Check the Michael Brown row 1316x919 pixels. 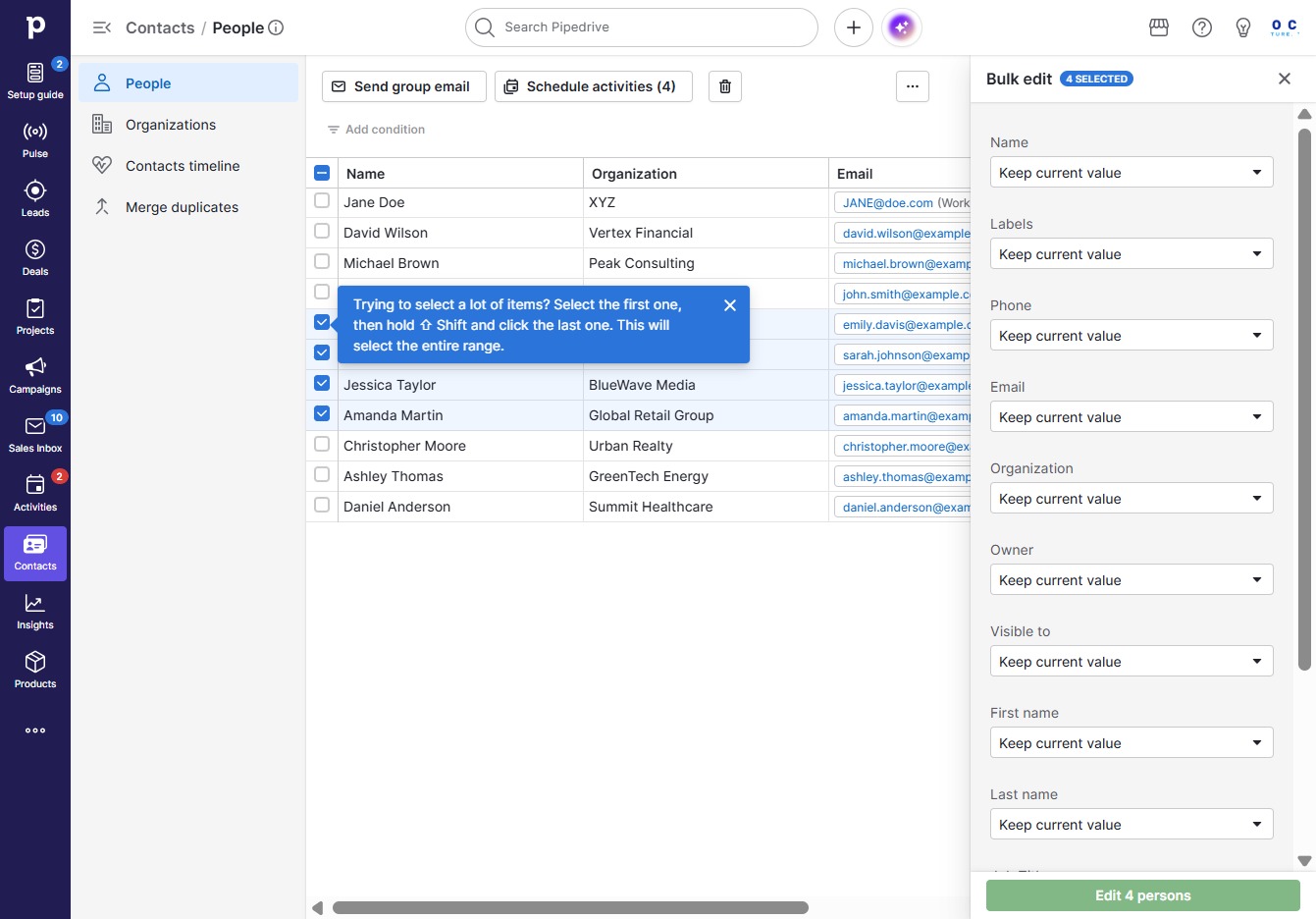coord(322,261)
